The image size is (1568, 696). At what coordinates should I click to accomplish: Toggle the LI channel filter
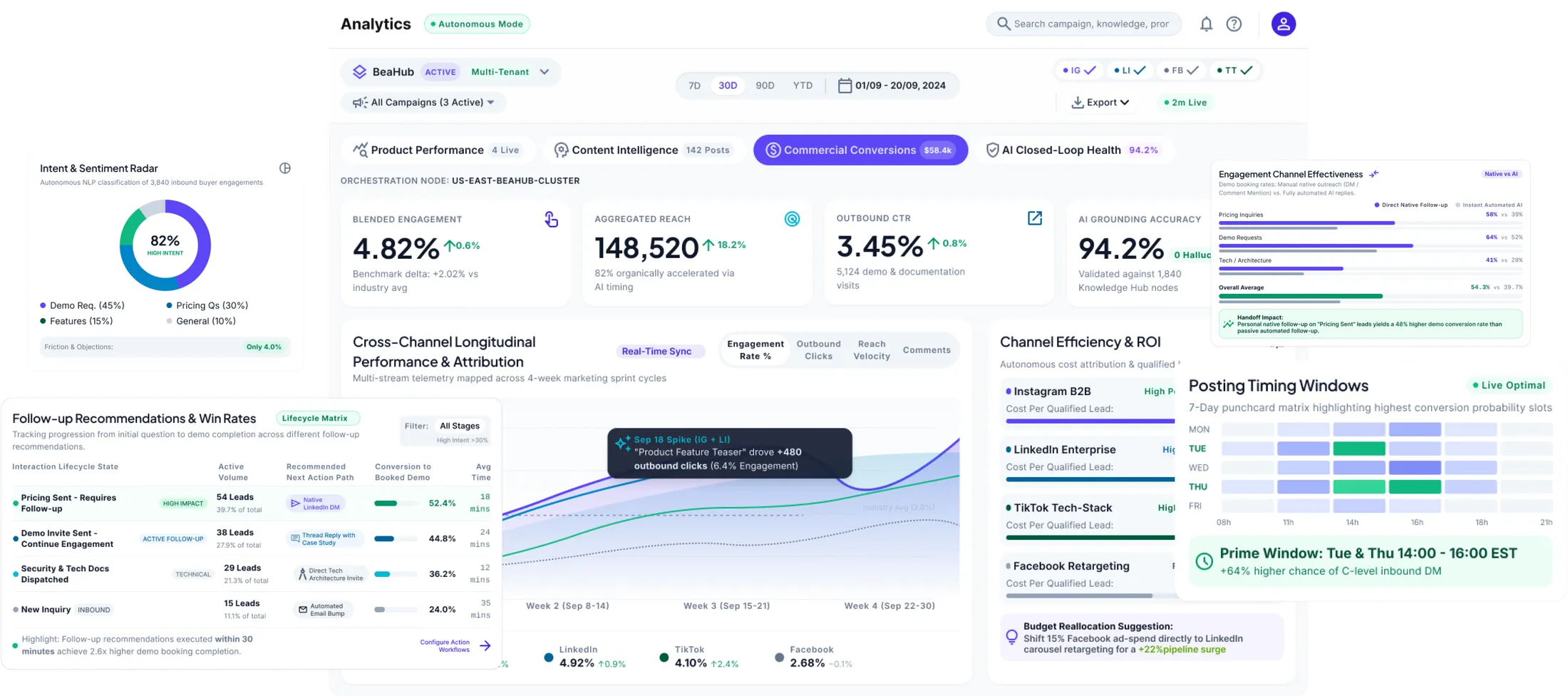[x=1130, y=71]
